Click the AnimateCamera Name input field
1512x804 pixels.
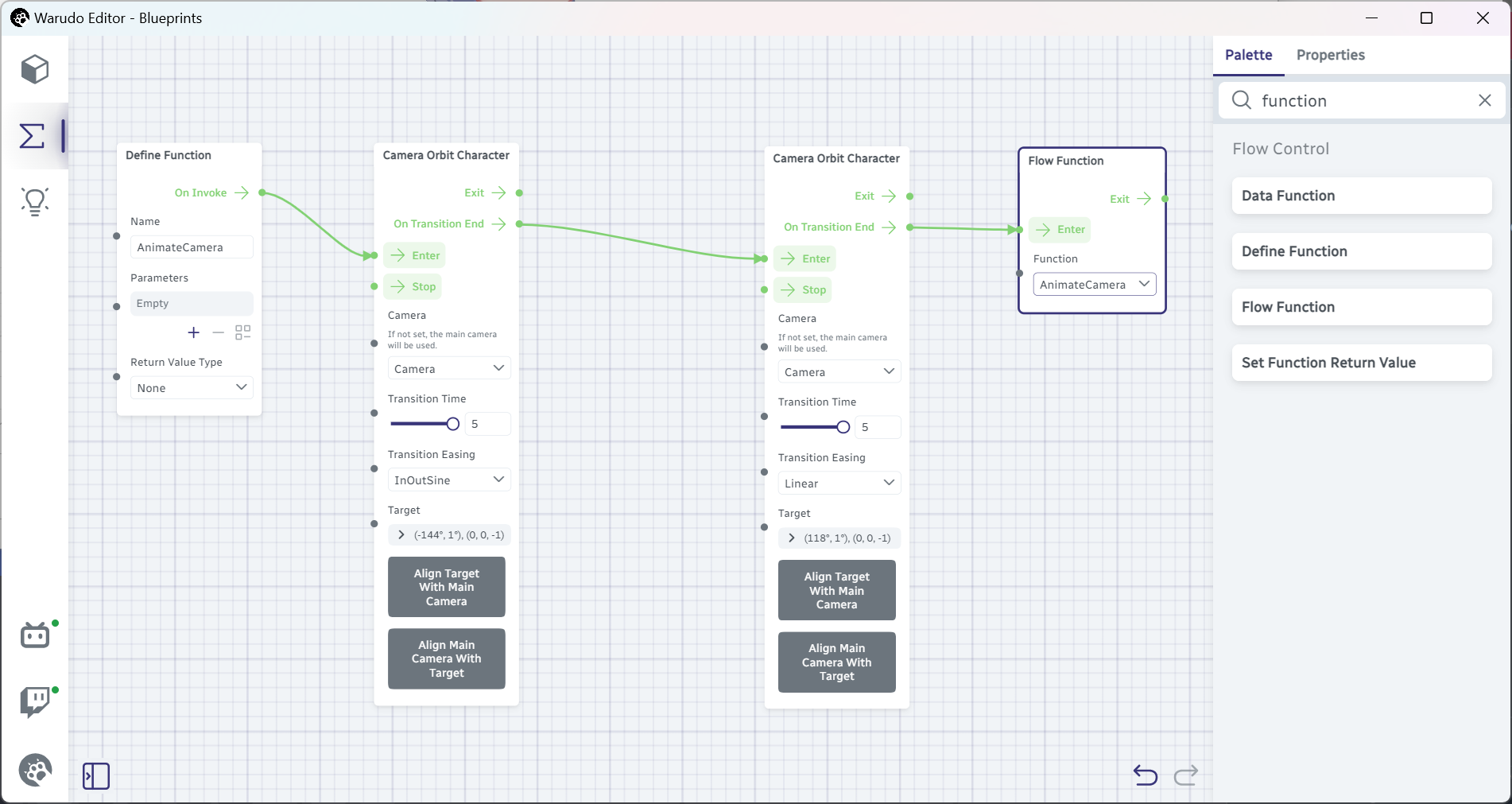pyautogui.click(x=192, y=247)
